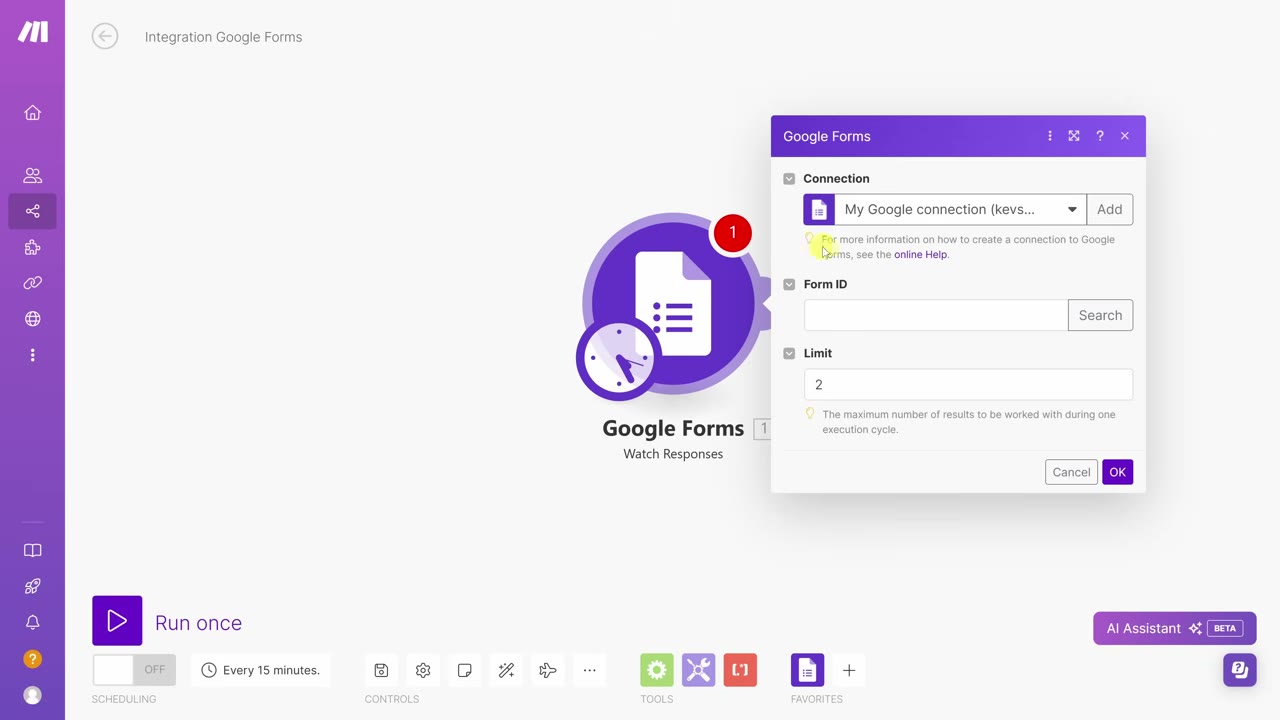1280x720 pixels.
Task: Open the purple Tools wrench icon
Action: click(699, 670)
